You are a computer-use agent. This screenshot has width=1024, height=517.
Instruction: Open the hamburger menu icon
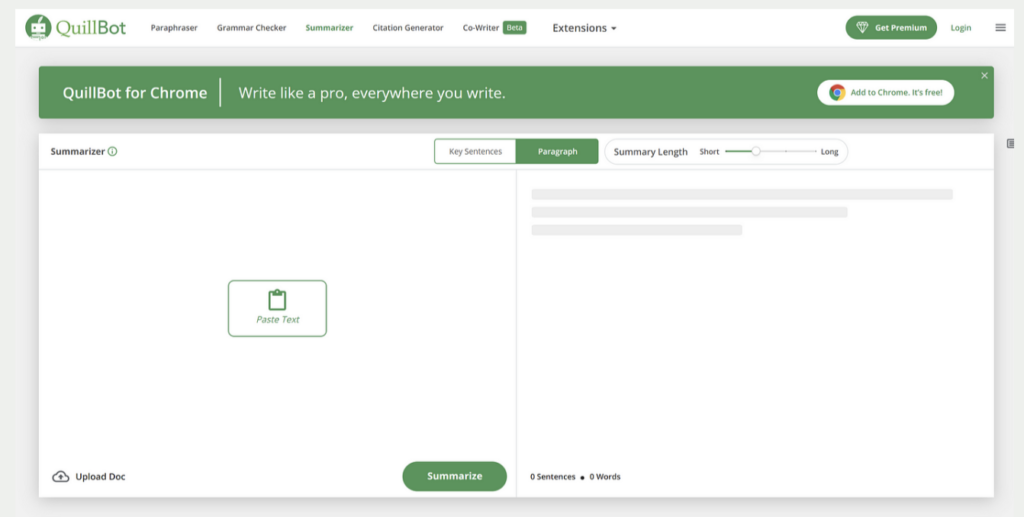[1000, 27]
